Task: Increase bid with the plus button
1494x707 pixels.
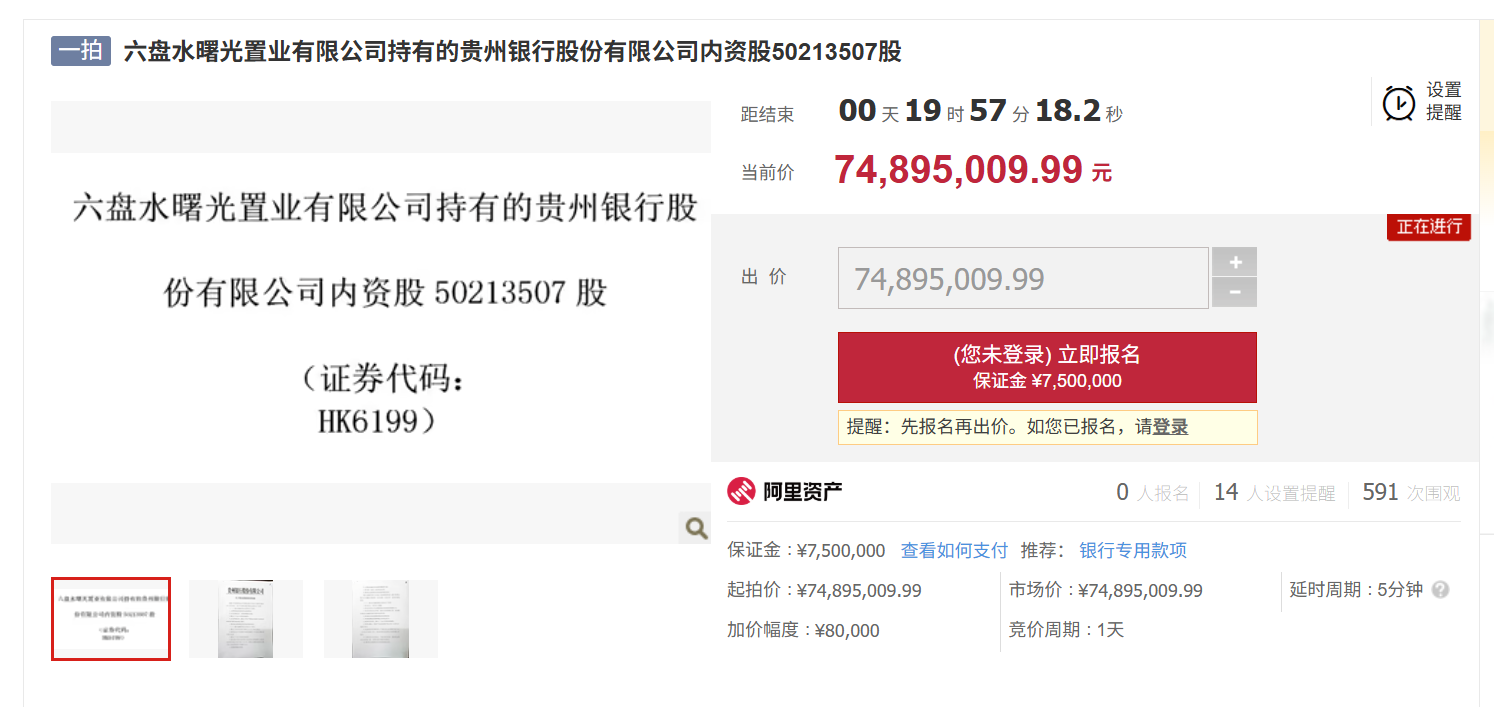Action: (x=1235, y=262)
